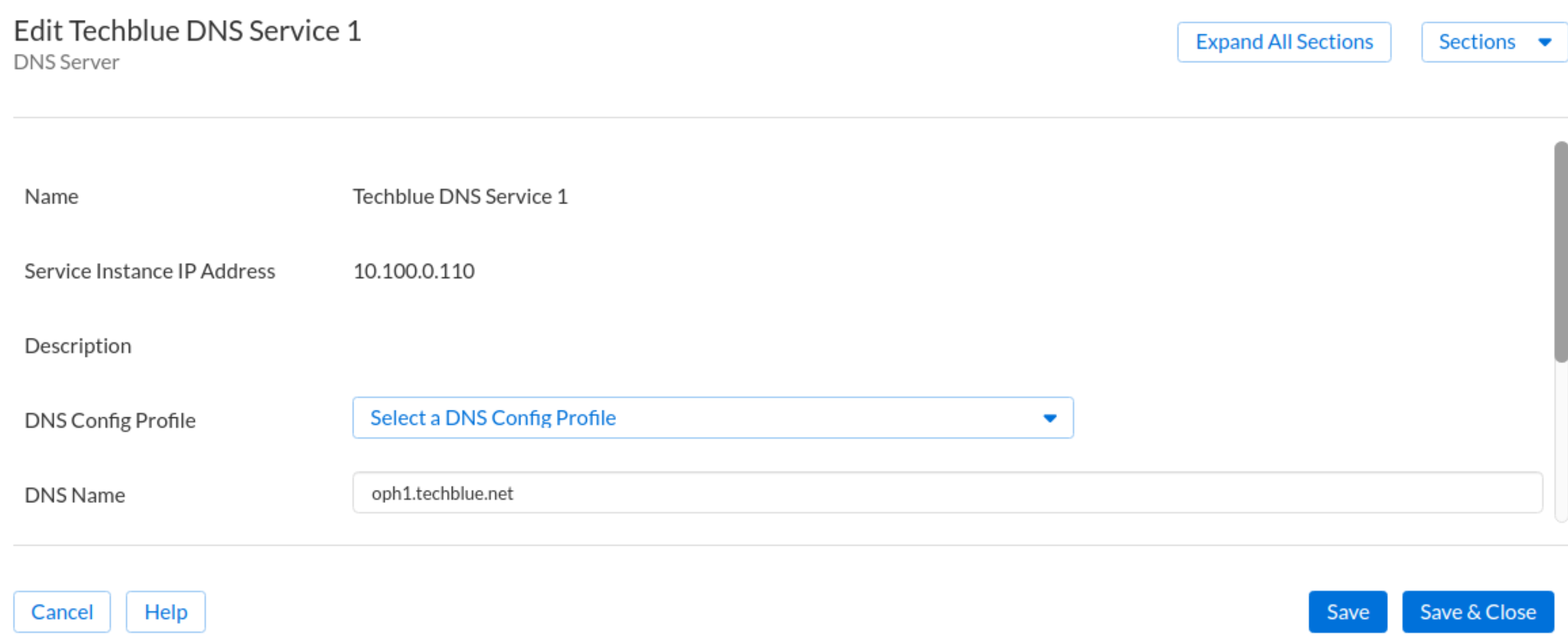Viewport: 1568px width, 644px height.
Task: Click the Name field label
Action: [x=51, y=197]
